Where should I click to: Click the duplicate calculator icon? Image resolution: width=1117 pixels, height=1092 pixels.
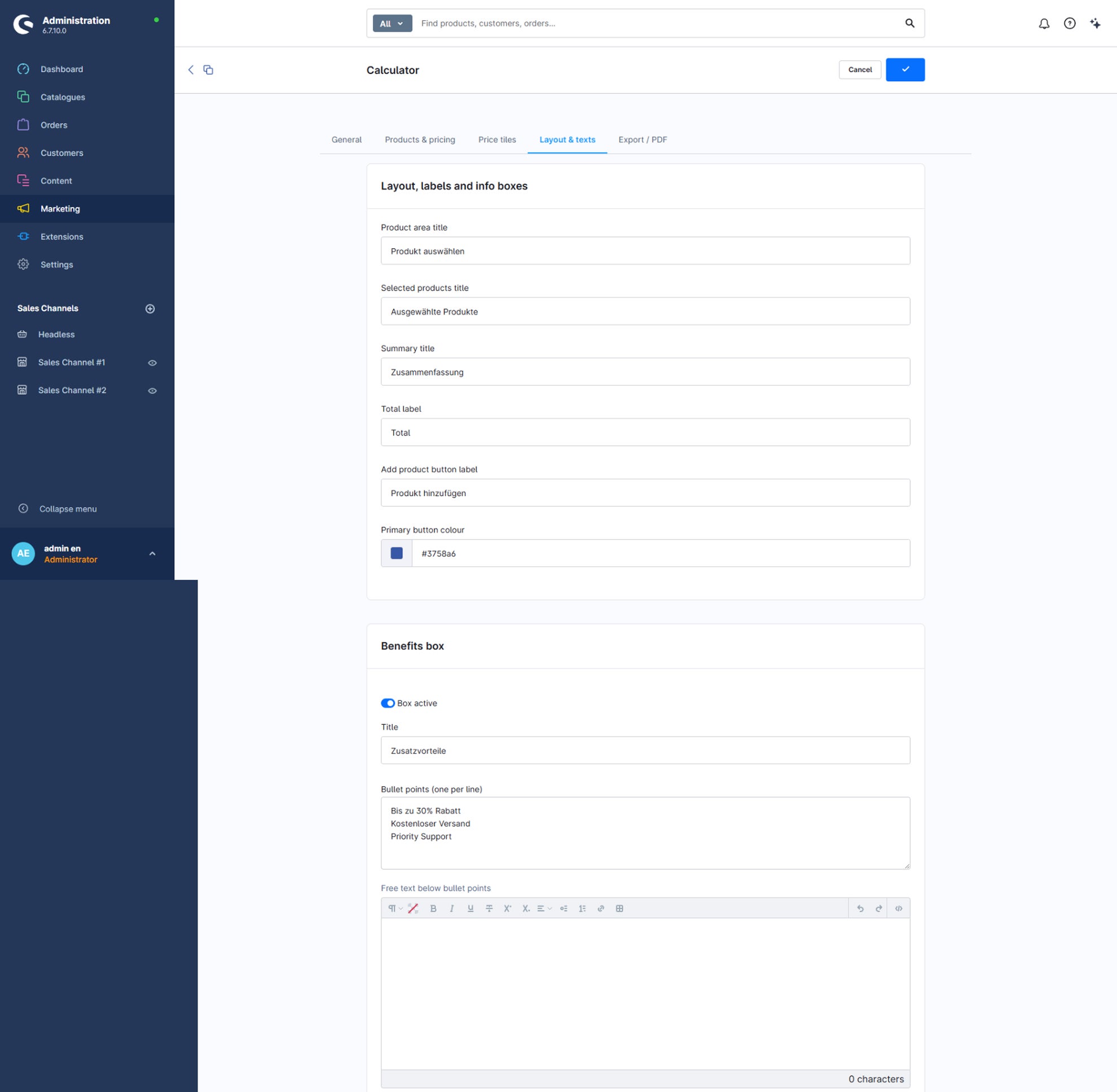208,70
